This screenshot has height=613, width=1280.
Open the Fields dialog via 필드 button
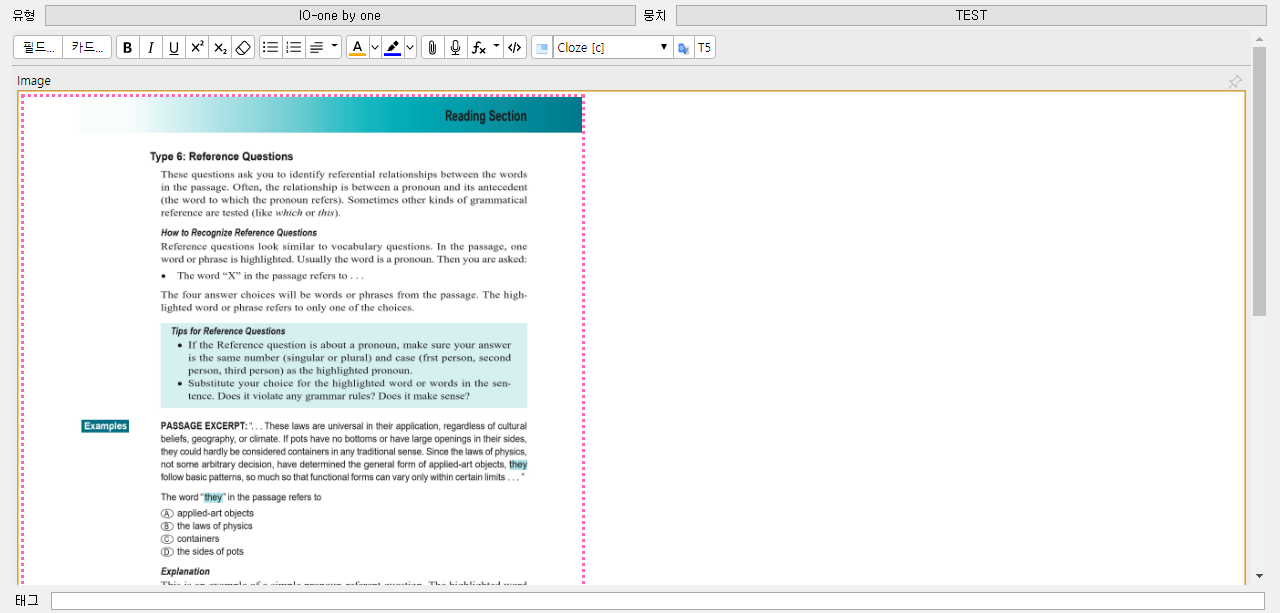[36, 47]
